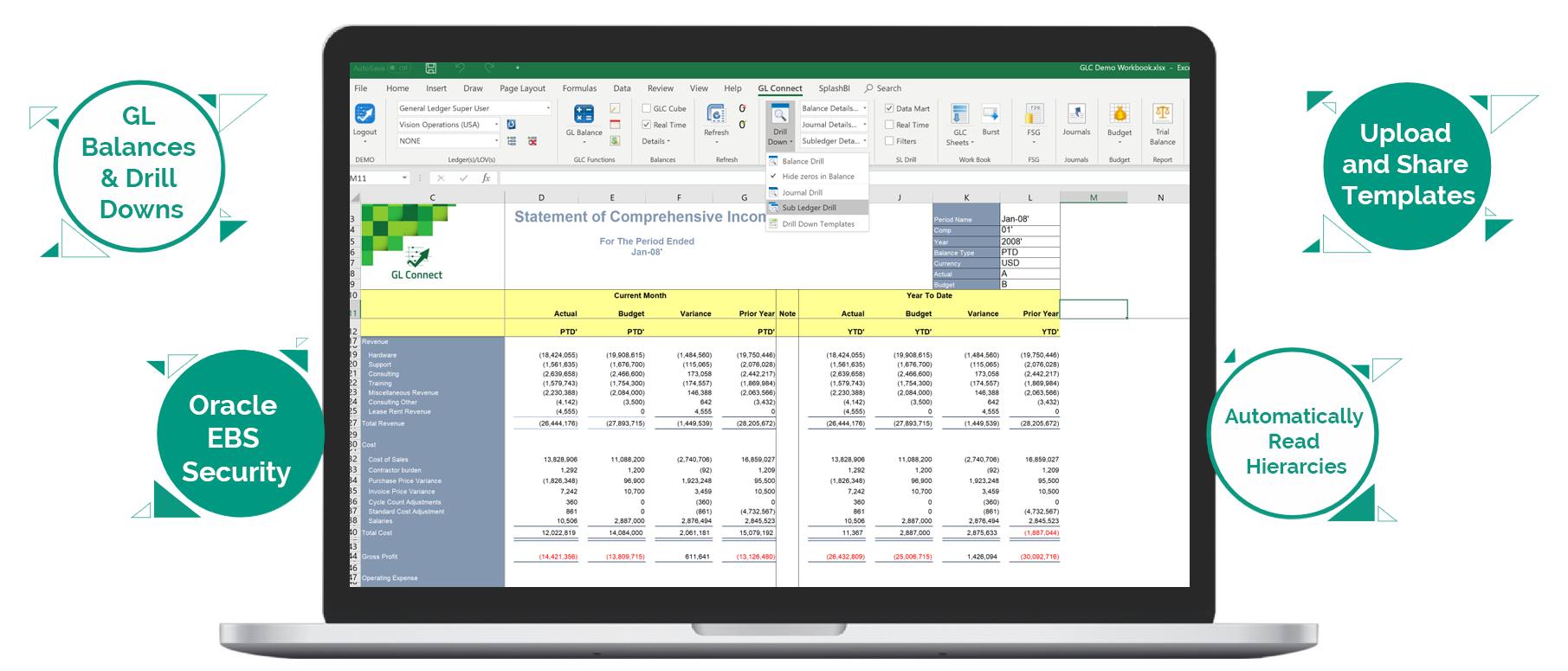Toggle the AutoSave switch

click(399, 68)
